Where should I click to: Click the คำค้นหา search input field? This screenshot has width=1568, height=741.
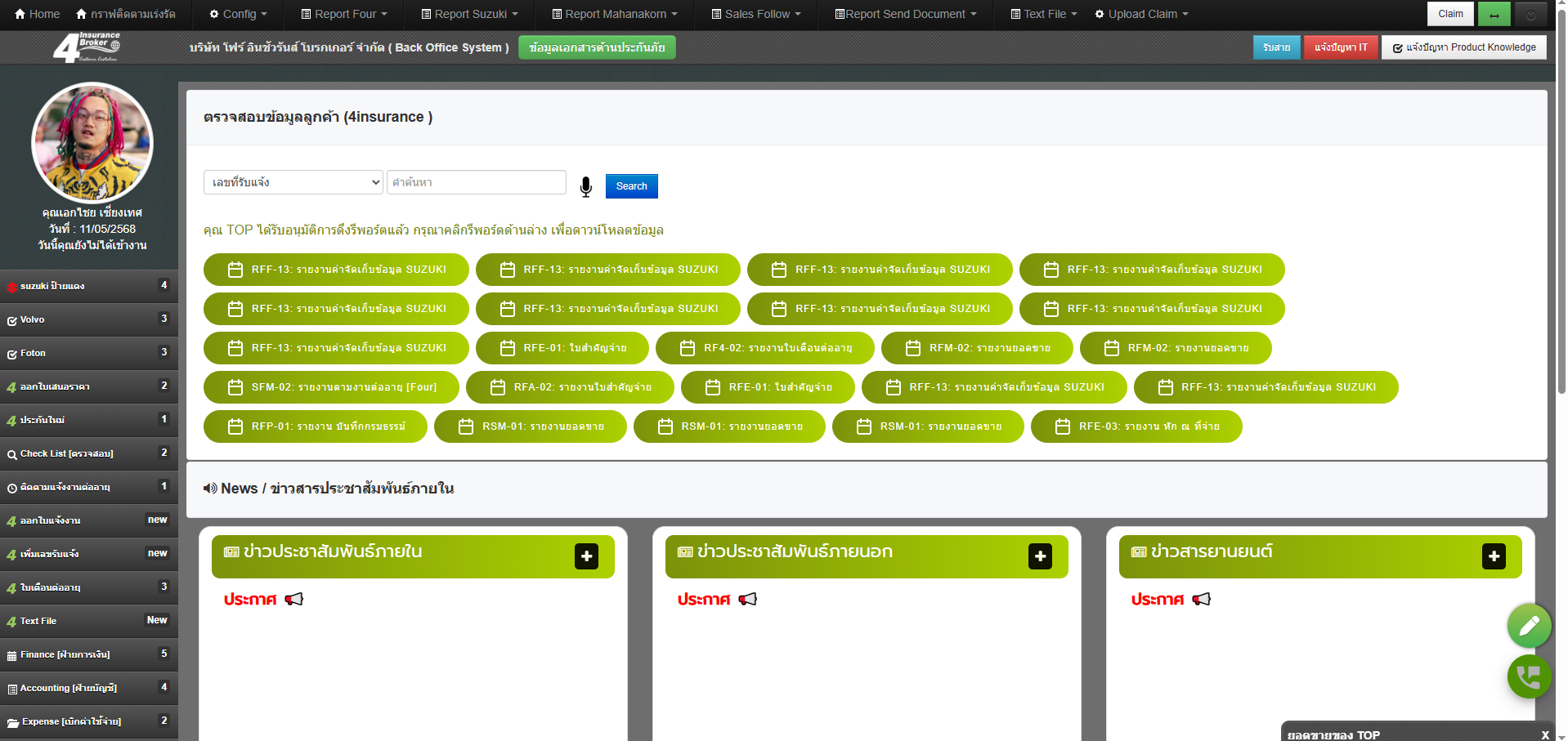coord(476,182)
